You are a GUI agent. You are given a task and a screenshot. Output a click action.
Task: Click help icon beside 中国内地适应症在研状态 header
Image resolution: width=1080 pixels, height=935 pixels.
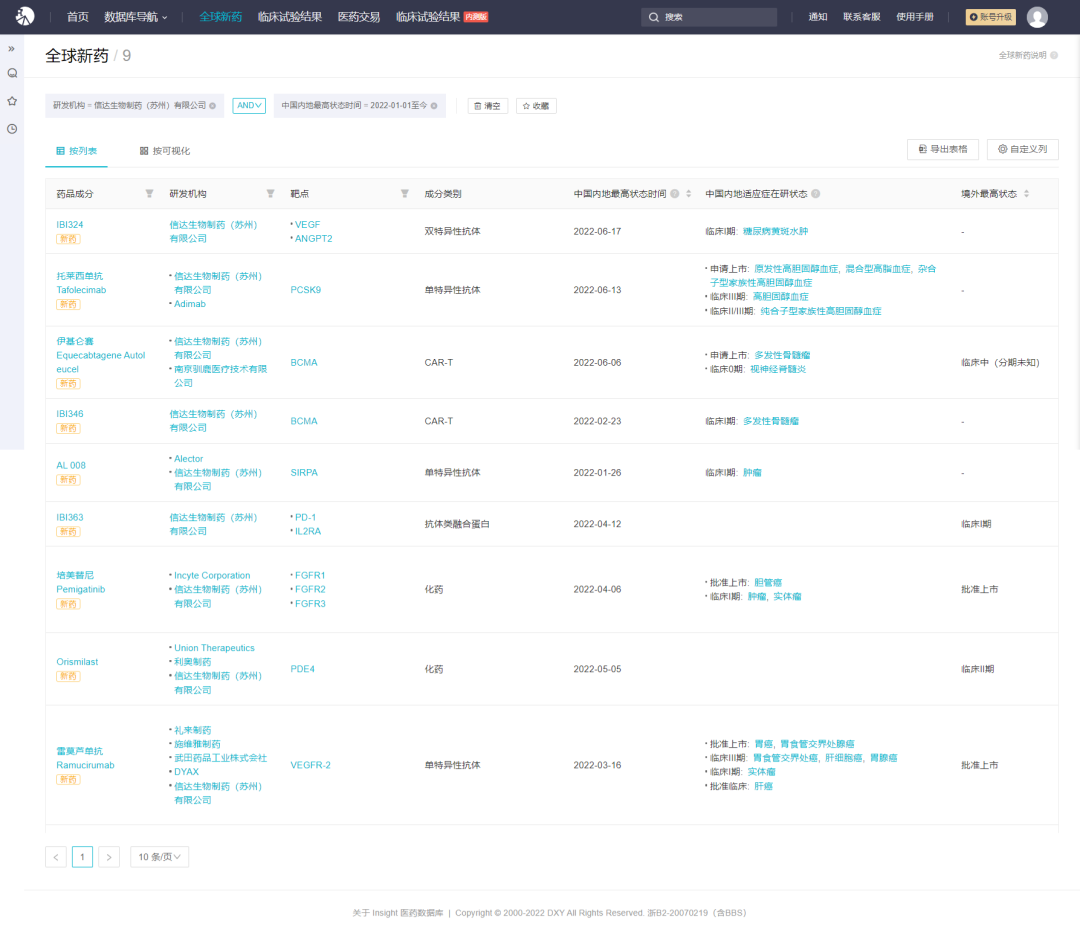(x=816, y=194)
